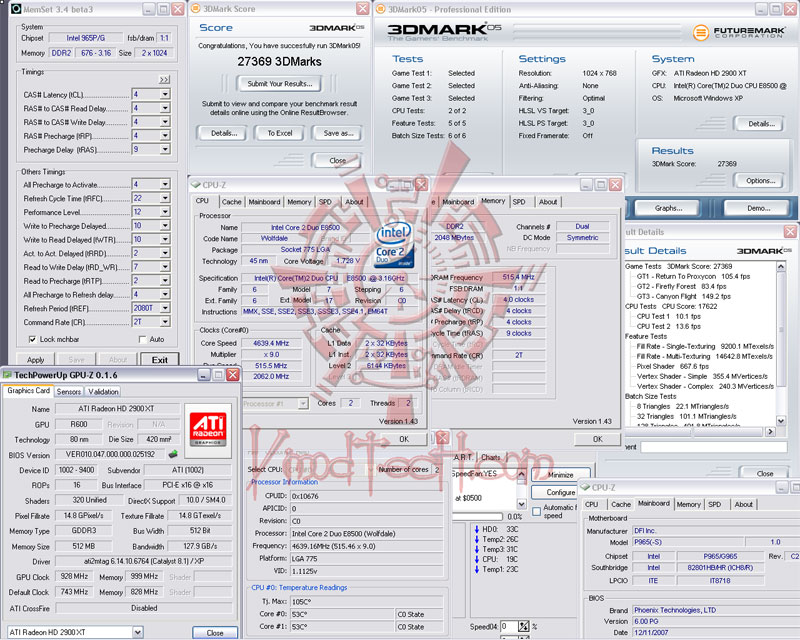Click OK button in CPU-Z memory window
The height and width of the screenshot is (640, 800).
pos(597,439)
